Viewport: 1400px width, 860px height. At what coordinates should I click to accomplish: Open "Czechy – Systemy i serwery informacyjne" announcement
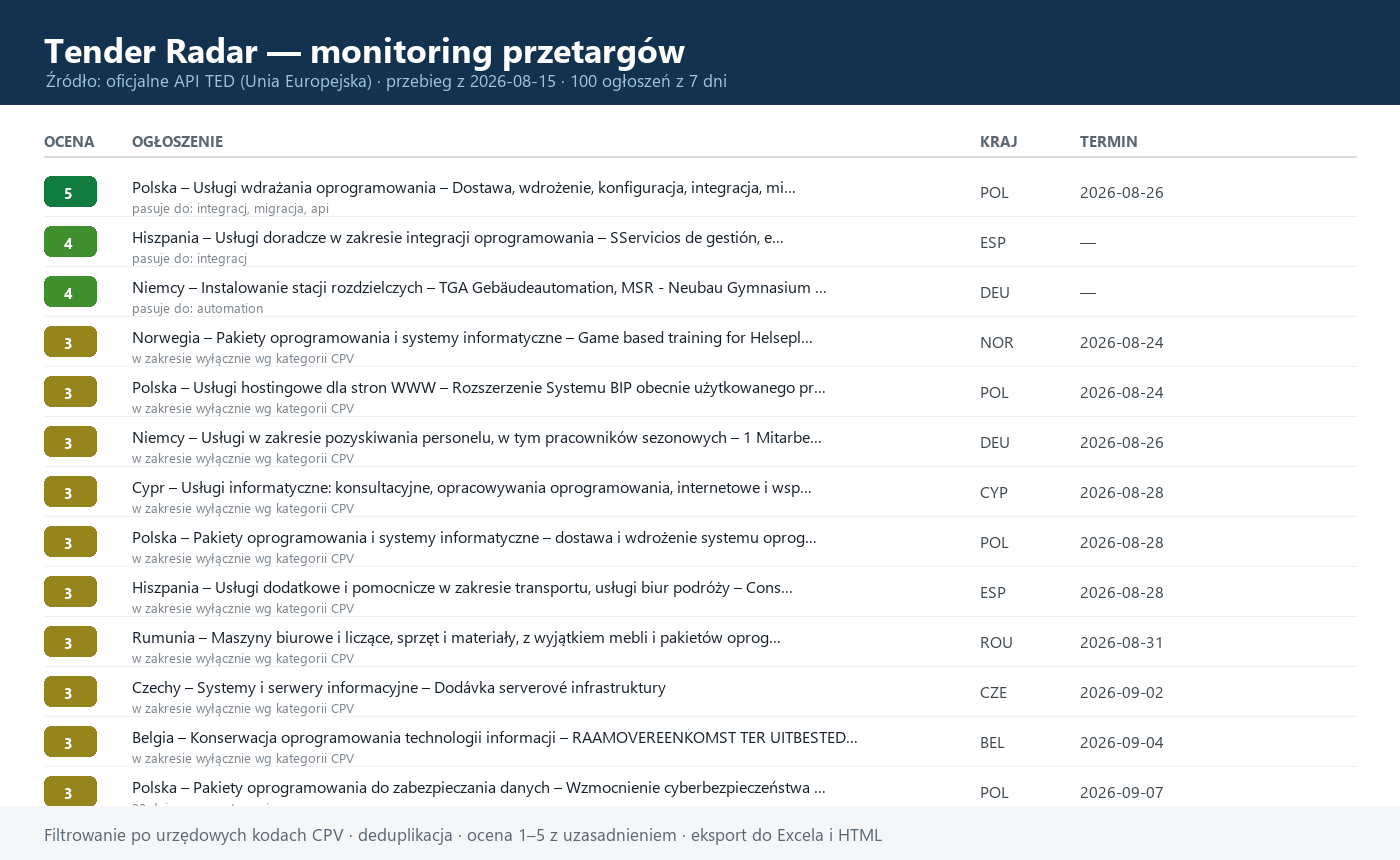[x=399, y=688]
